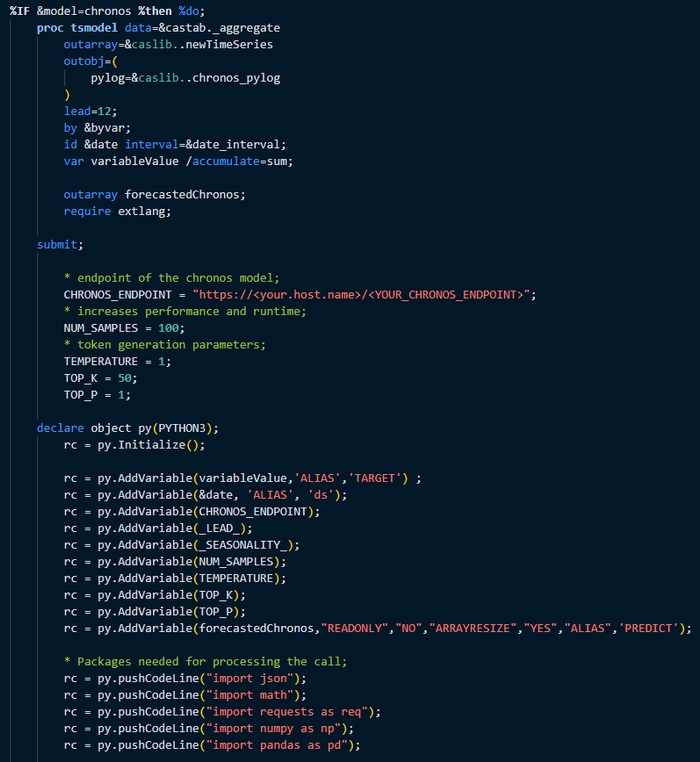
Task: Click the 'outobj=(' line
Action: coord(90,61)
